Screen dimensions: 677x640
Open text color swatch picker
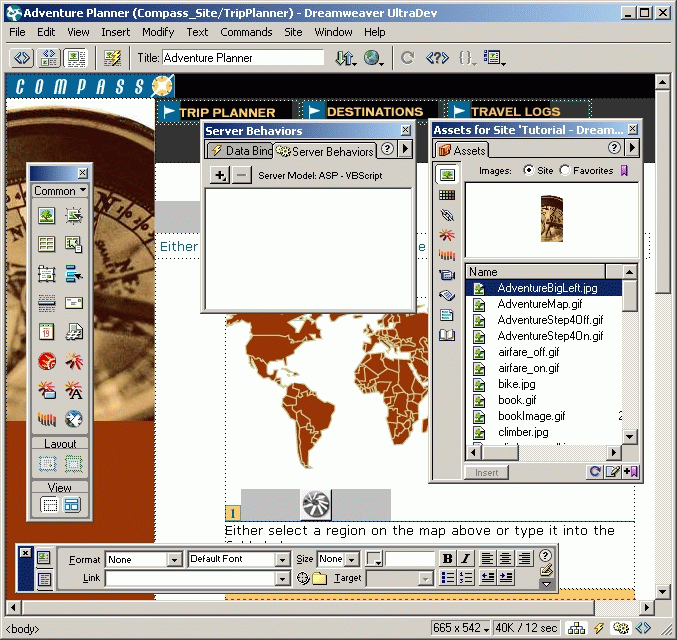(373, 559)
